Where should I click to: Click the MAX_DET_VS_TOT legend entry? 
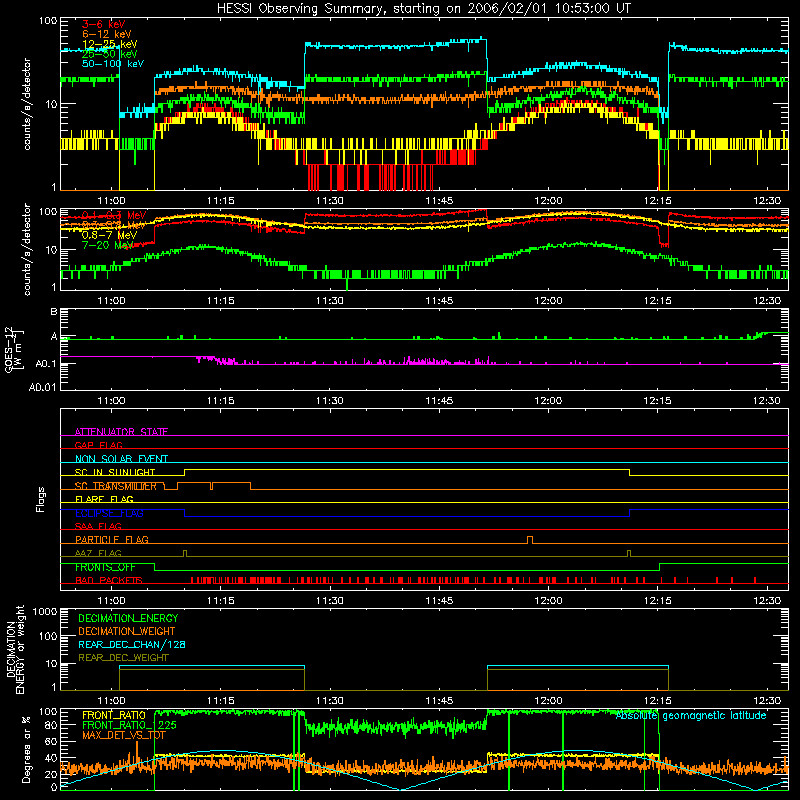coord(123,735)
